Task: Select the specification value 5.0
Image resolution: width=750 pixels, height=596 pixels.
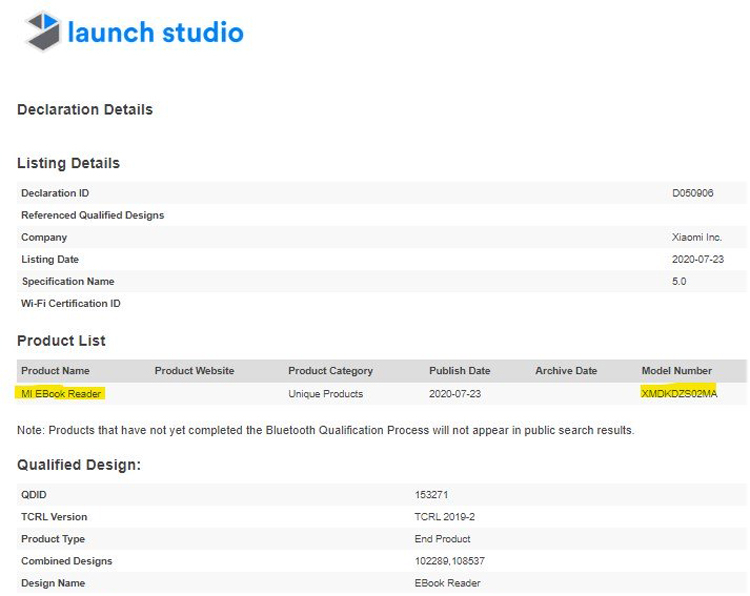Action: coord(679,281)
